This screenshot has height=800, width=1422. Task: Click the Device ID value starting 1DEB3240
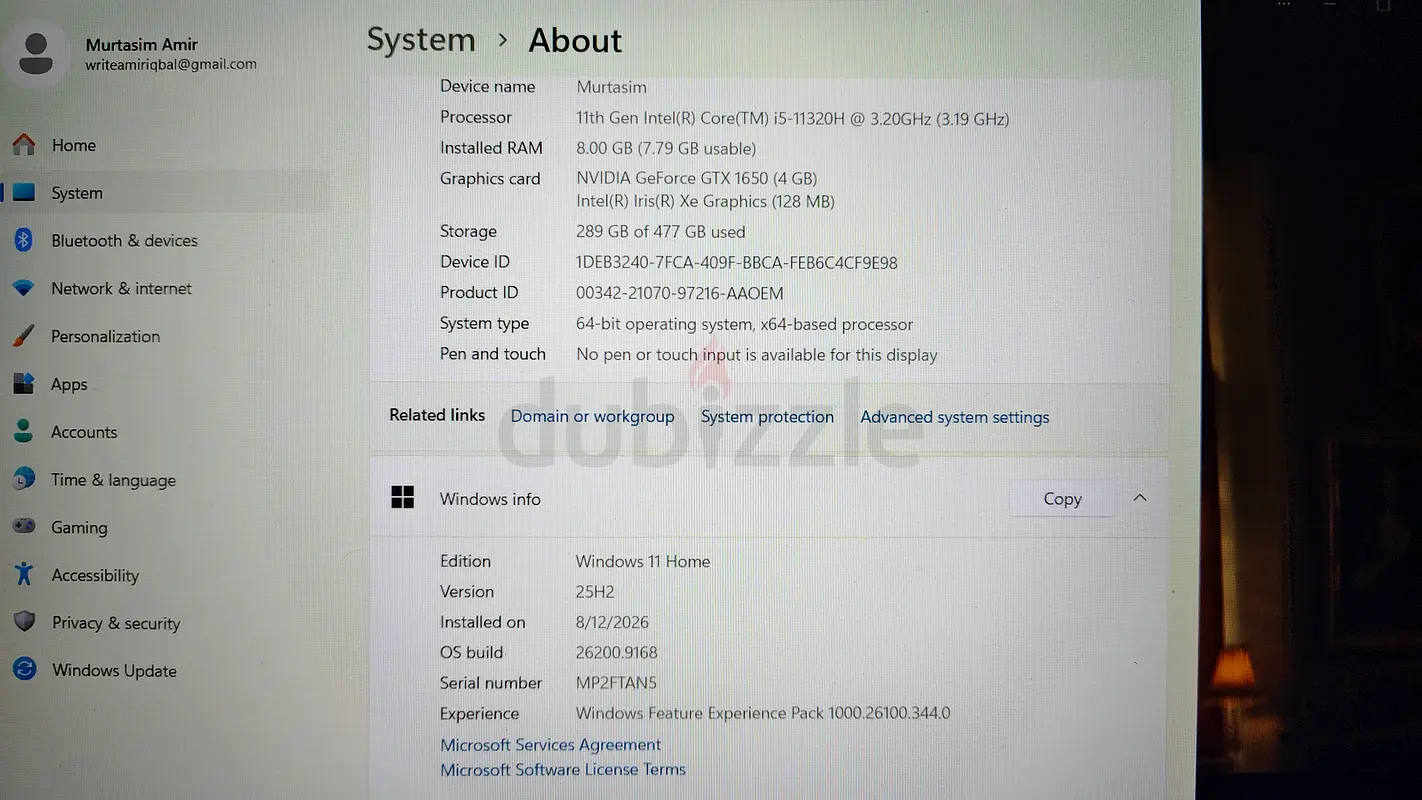click(x=737, y=262)
